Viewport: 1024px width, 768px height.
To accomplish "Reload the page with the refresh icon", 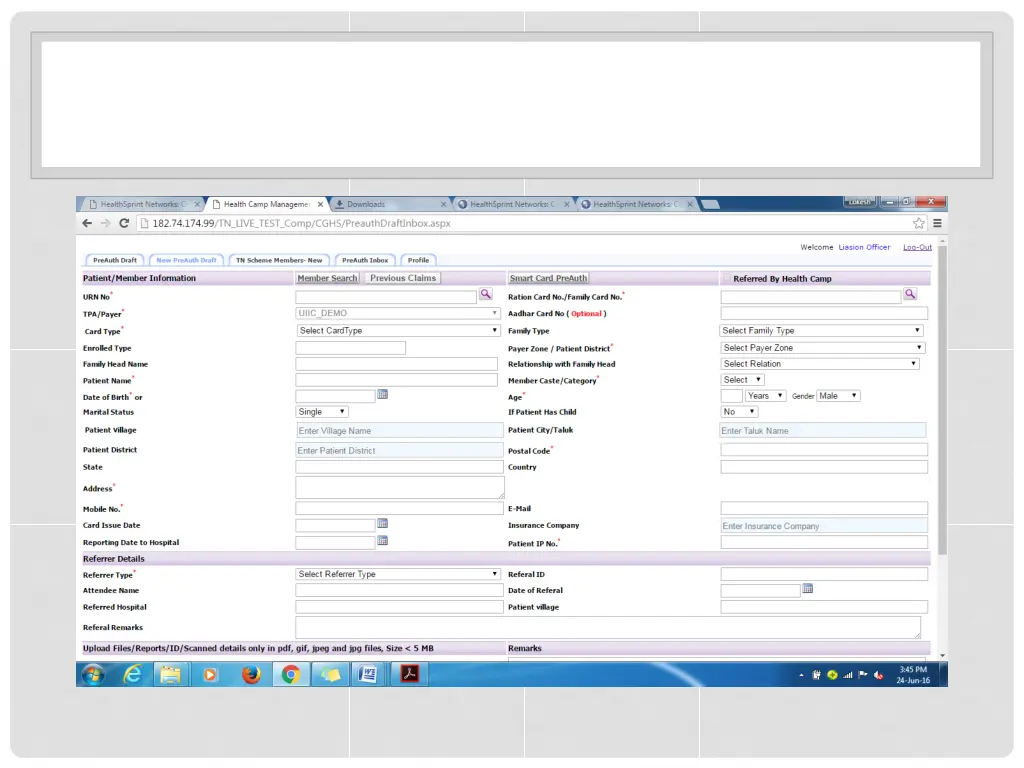I will pyautogui.click(x=124, y=223).
